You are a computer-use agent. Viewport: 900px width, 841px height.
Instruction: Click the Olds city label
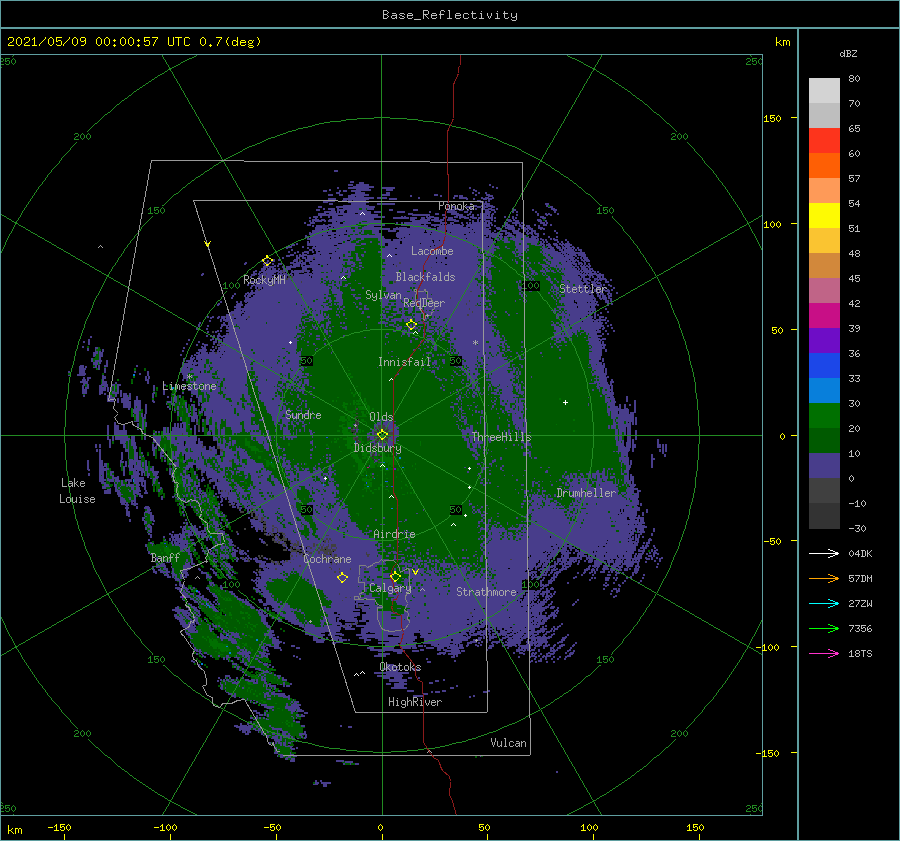tap(381, 417)
